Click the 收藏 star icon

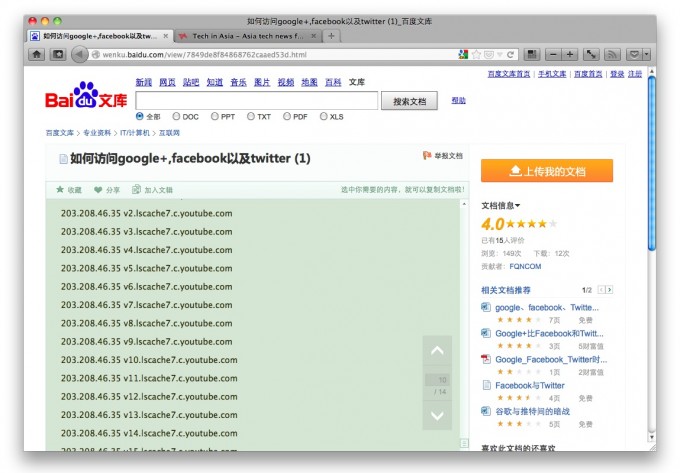60,189
